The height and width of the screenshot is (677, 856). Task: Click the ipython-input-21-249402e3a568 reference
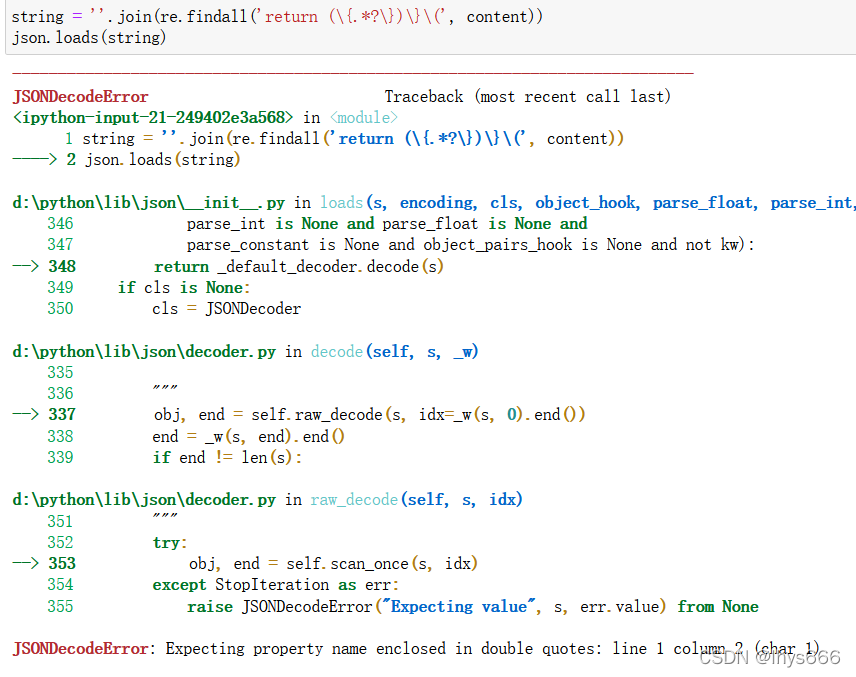153,117
